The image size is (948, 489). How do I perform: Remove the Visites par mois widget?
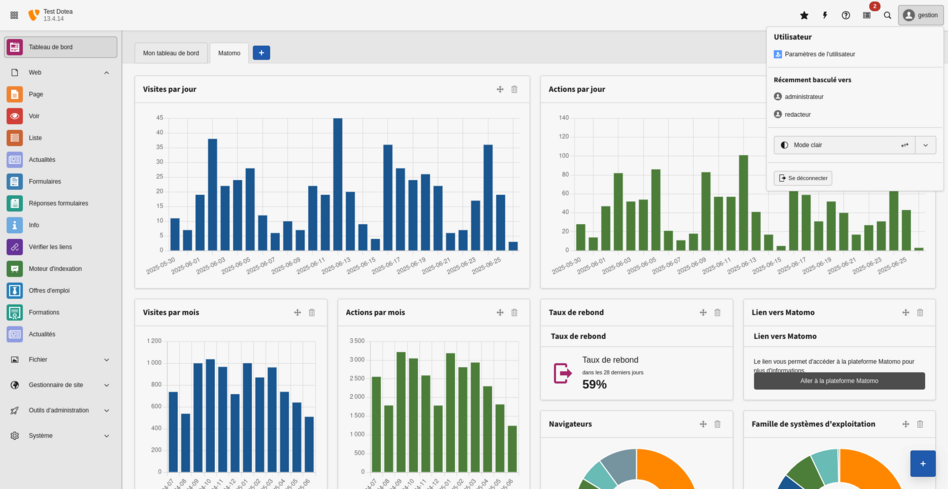[312, 313]
